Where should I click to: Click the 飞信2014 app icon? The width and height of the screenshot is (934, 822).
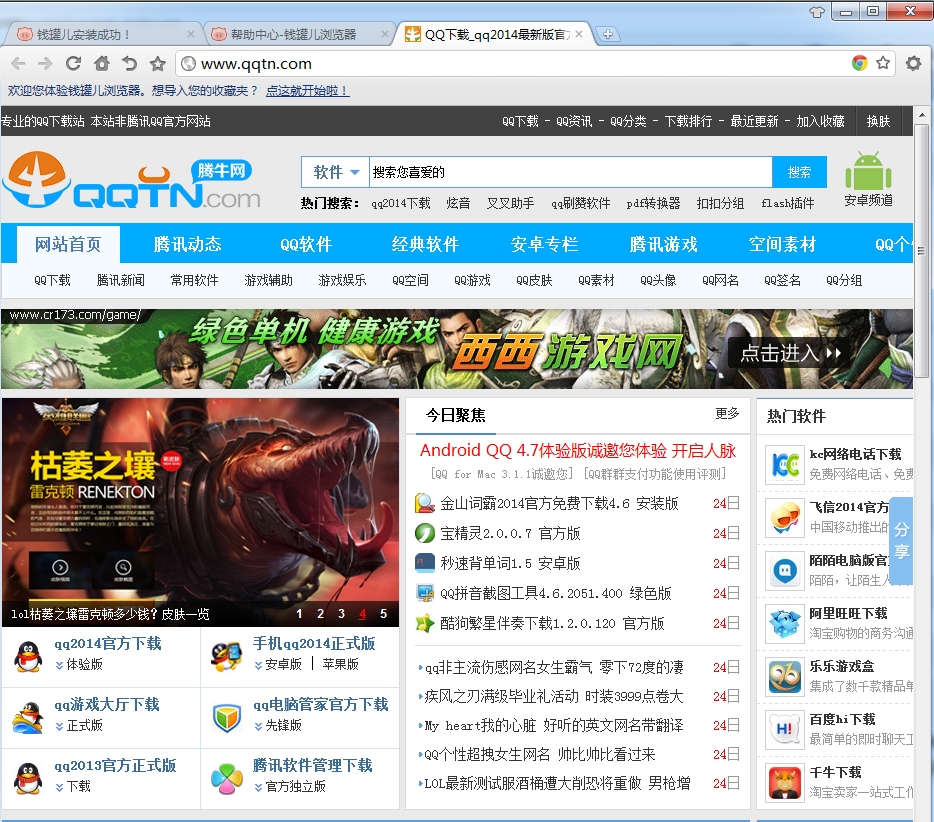pyautogui.click(x=784, y=518)
